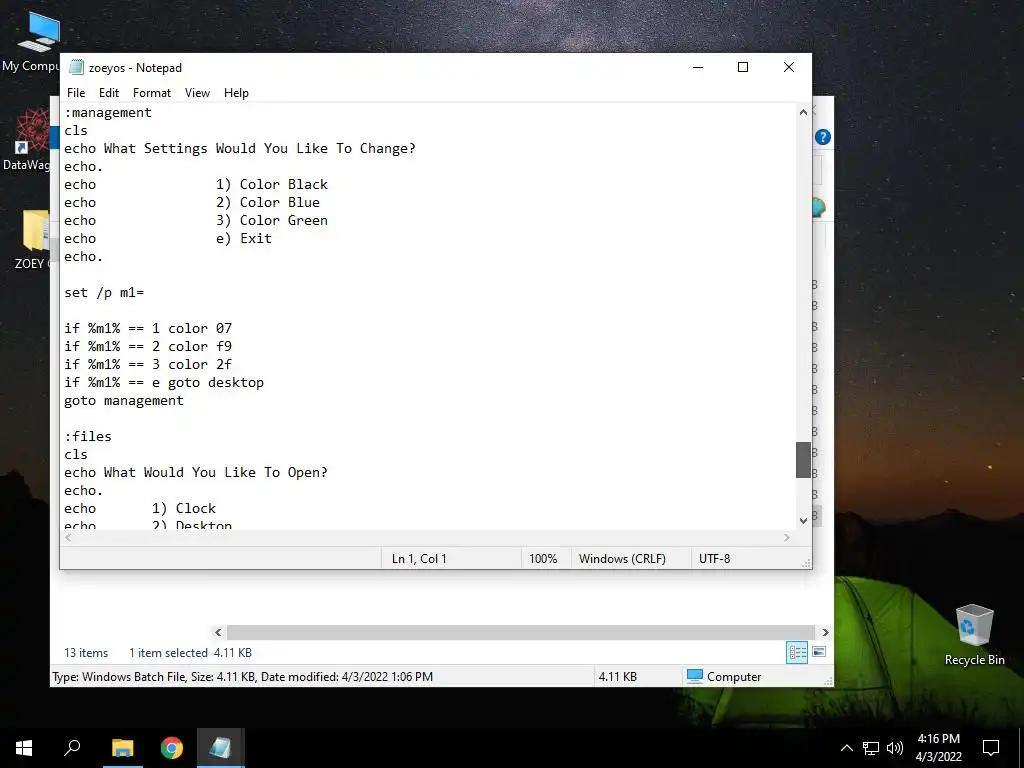Launch Google Chrome from the taskbar
The height and width of the screenshot is (768, 1024).
(172, 748)
